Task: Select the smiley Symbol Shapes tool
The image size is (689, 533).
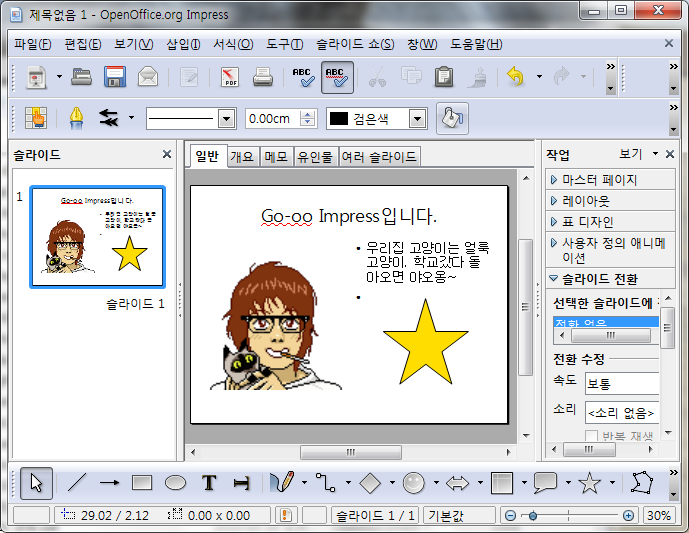Action: click(x=413, y=483)
